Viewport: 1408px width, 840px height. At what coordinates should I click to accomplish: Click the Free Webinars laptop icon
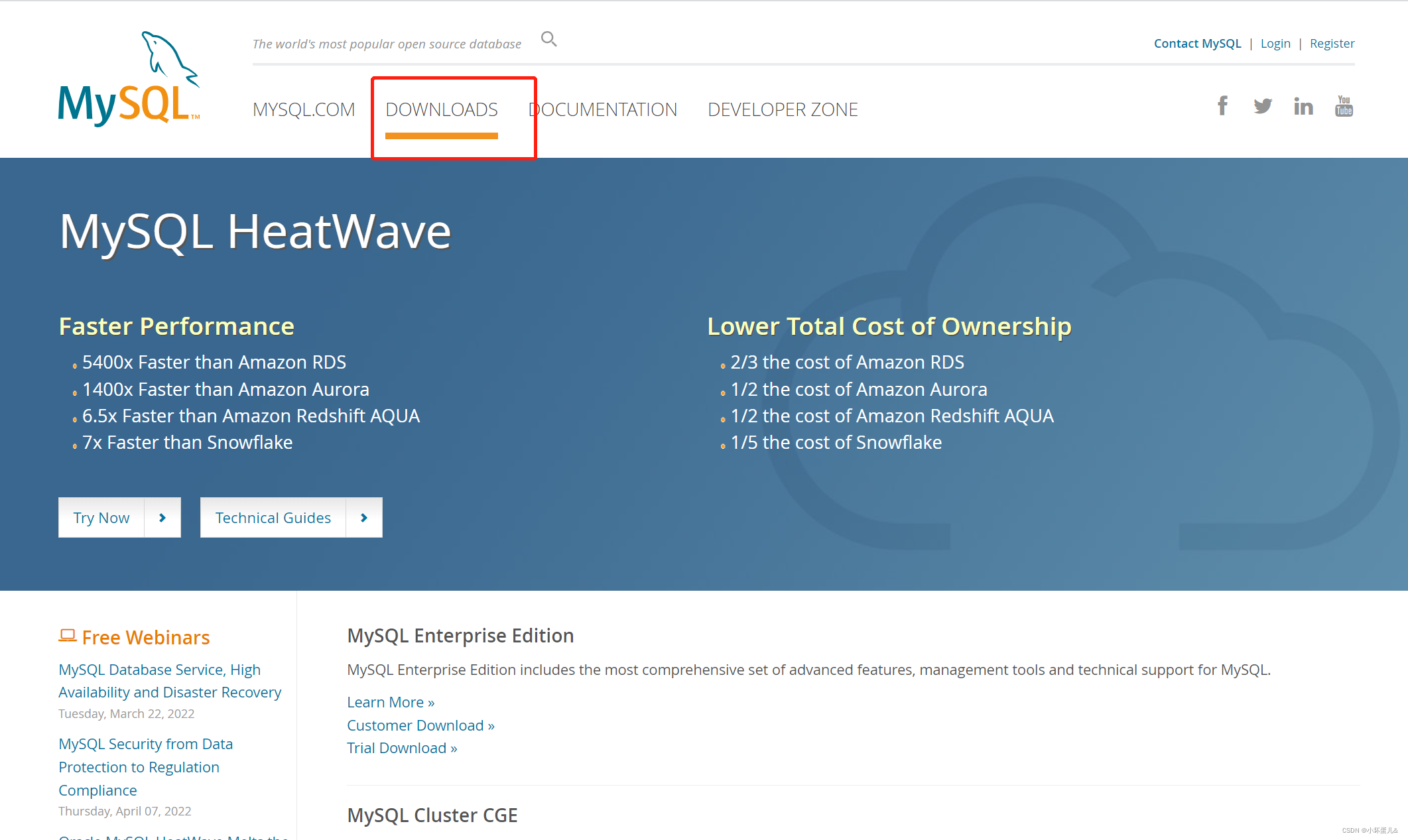[67, 636]
